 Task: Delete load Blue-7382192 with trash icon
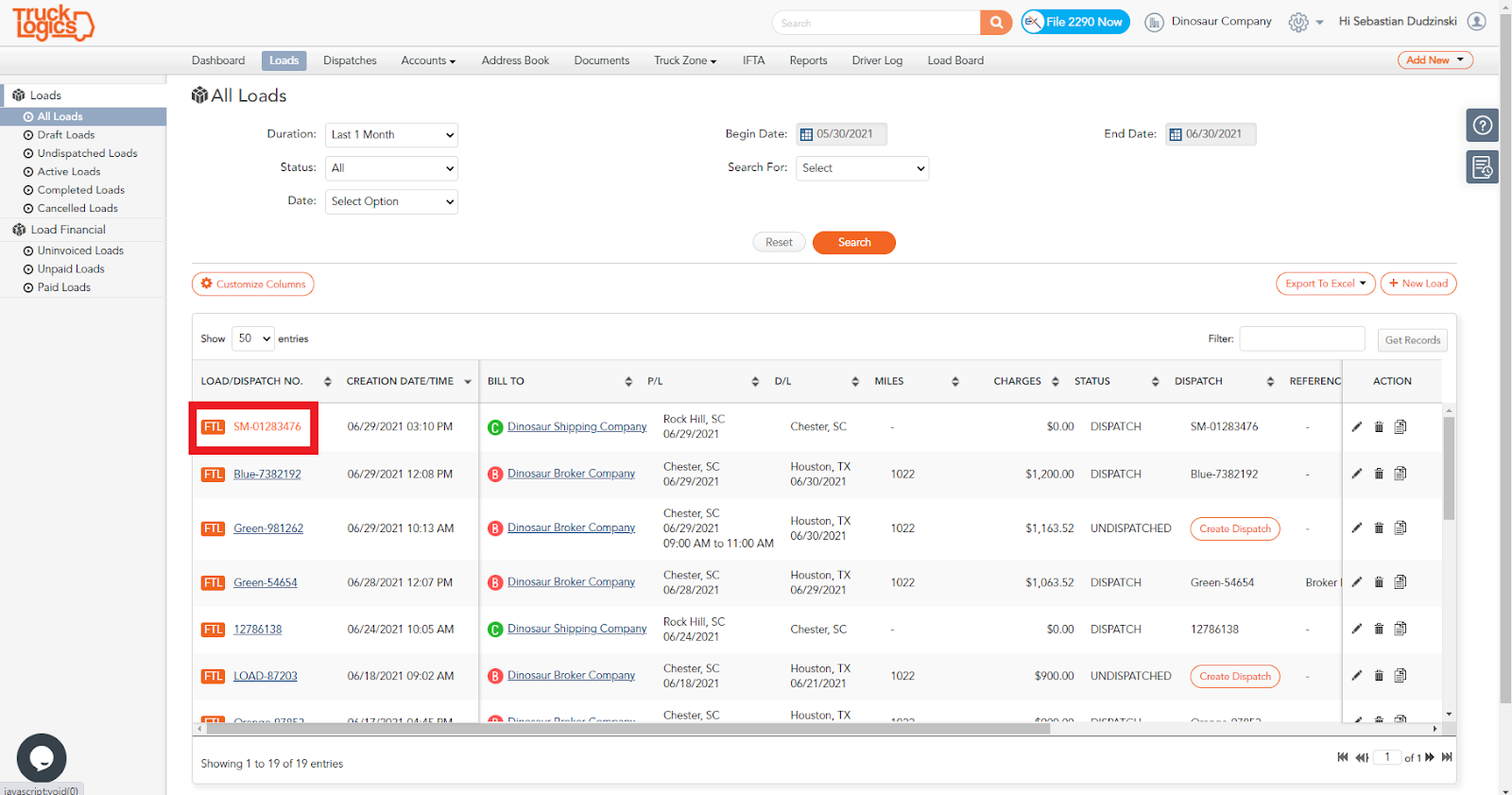click(x=1379, y=474)
